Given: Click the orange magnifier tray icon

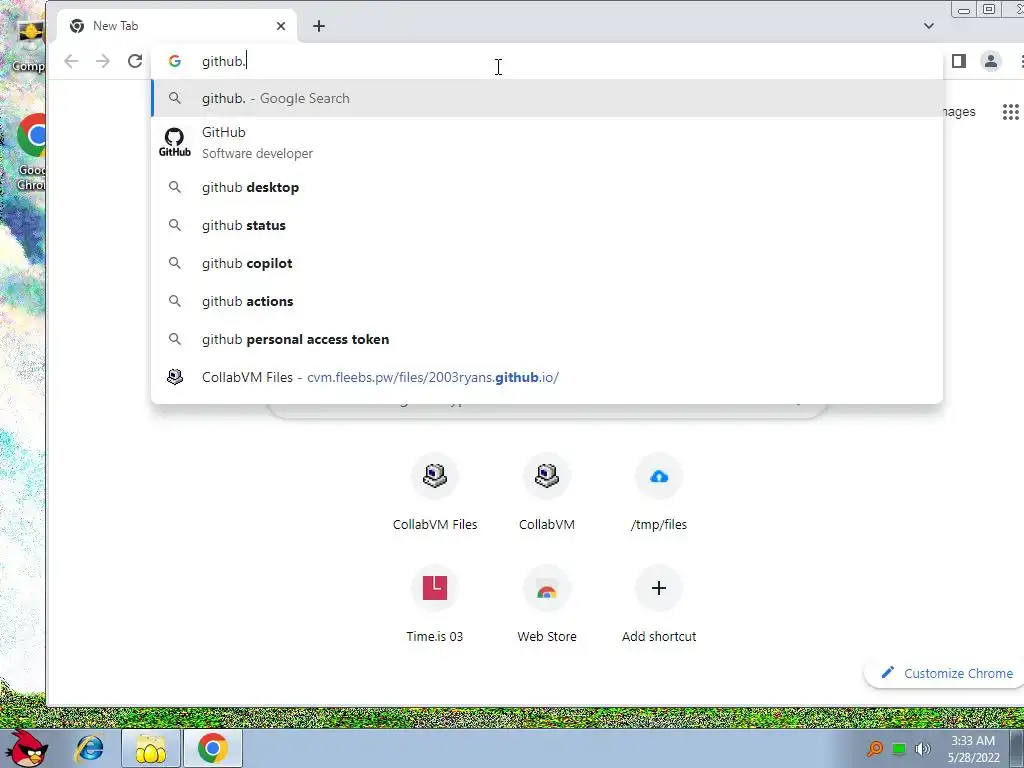Looking at the screenshot, I should [x=874, y=749].
